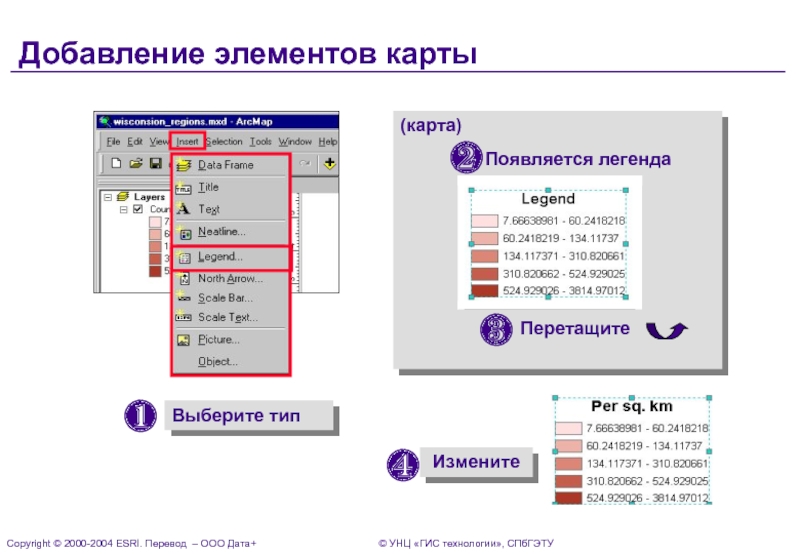800x554 pixels.
Task: Open the Edit menu
Action: pyautogui.click(x=135, y=141)
